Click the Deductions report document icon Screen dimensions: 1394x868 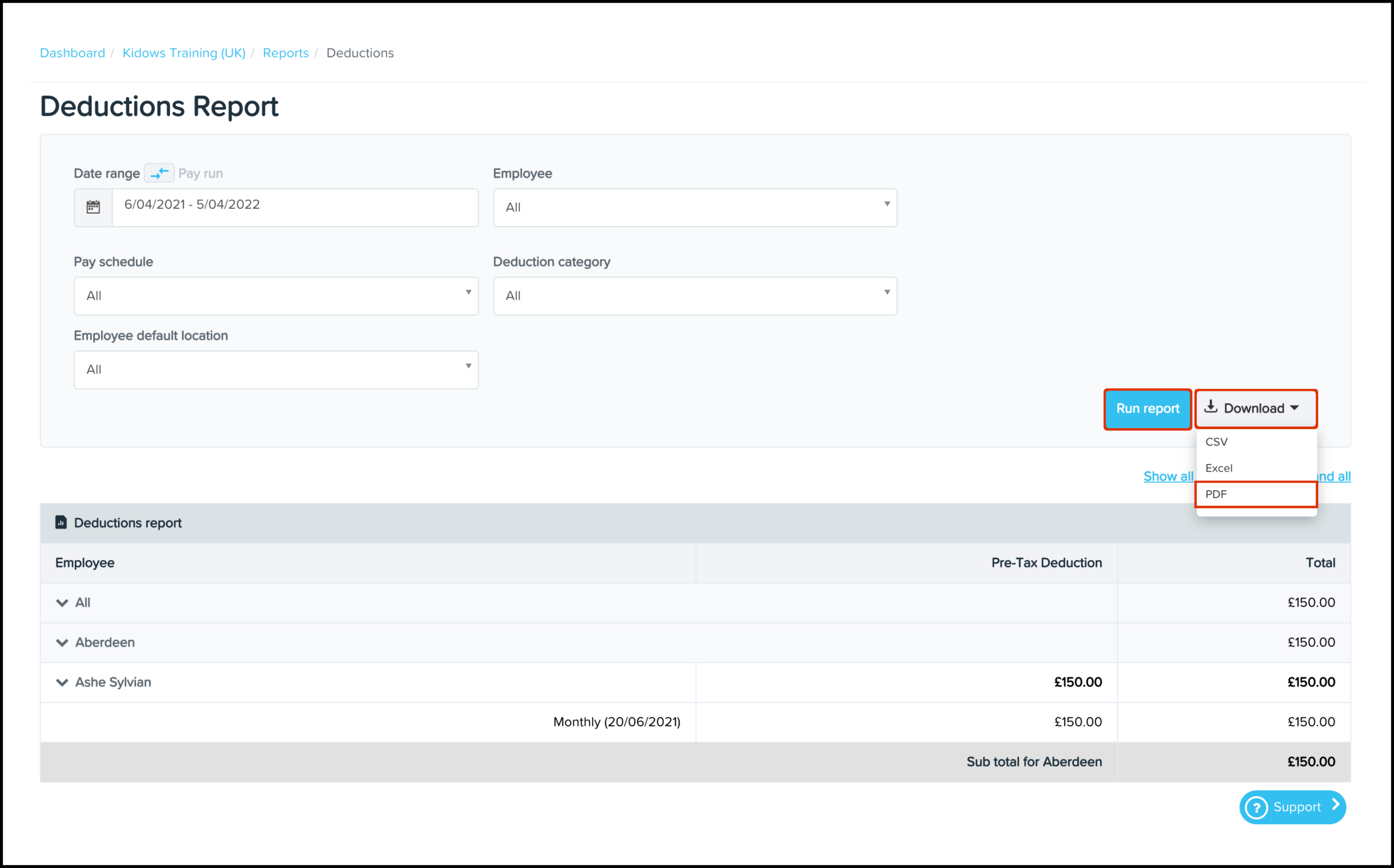coord(61,522)
